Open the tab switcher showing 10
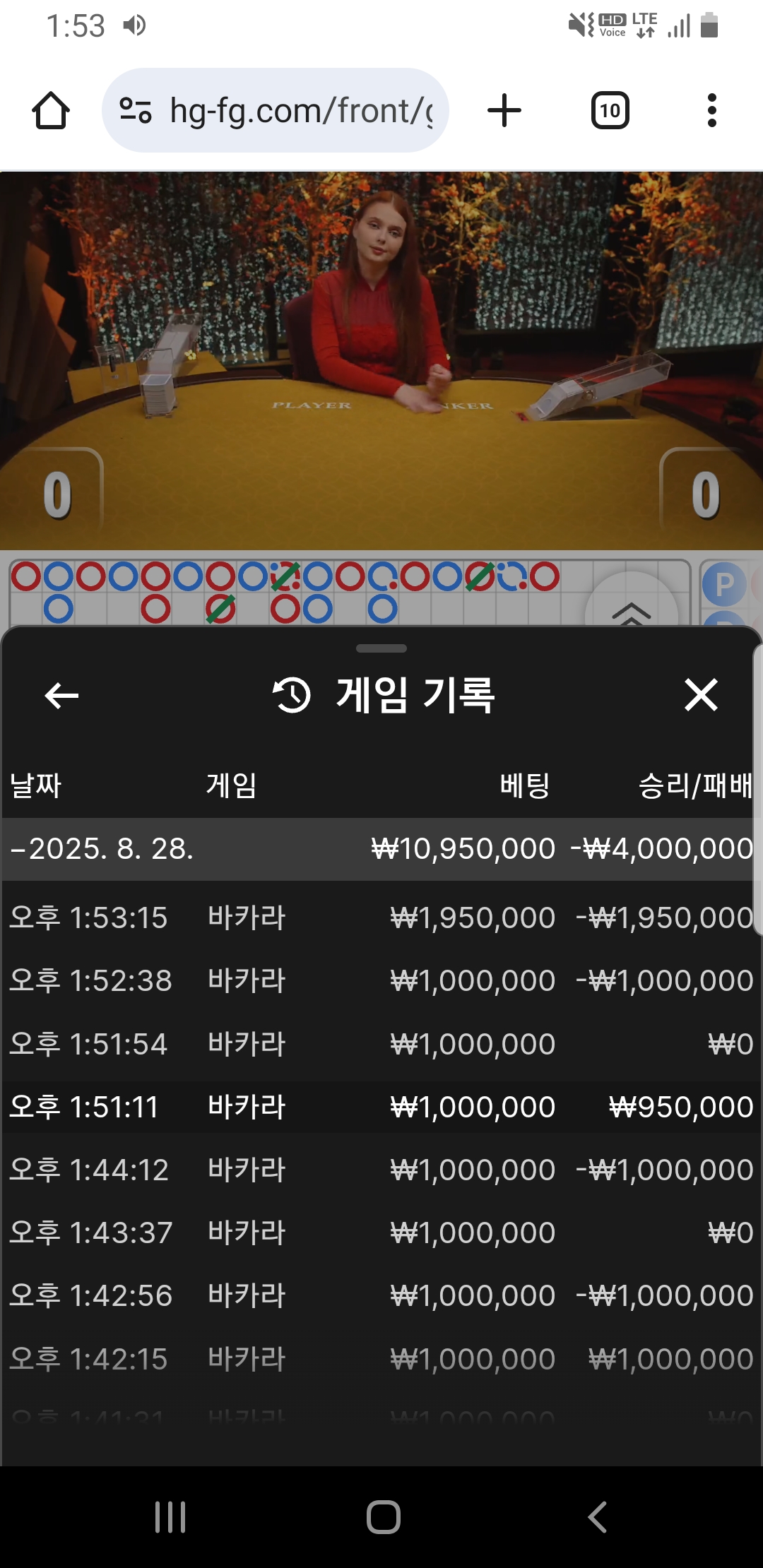This screenshot has height=1568, width=763. coord(610,111)
